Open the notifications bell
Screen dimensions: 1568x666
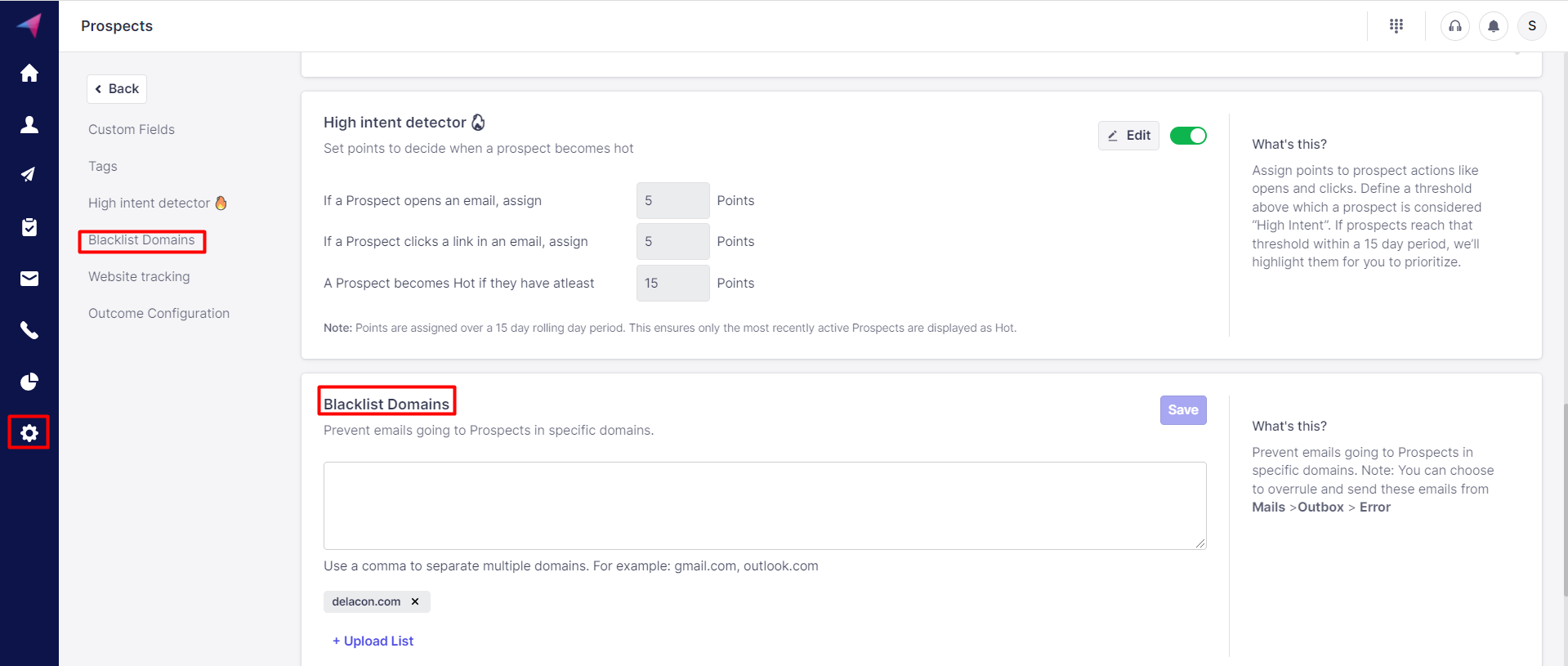[1494, 26]
